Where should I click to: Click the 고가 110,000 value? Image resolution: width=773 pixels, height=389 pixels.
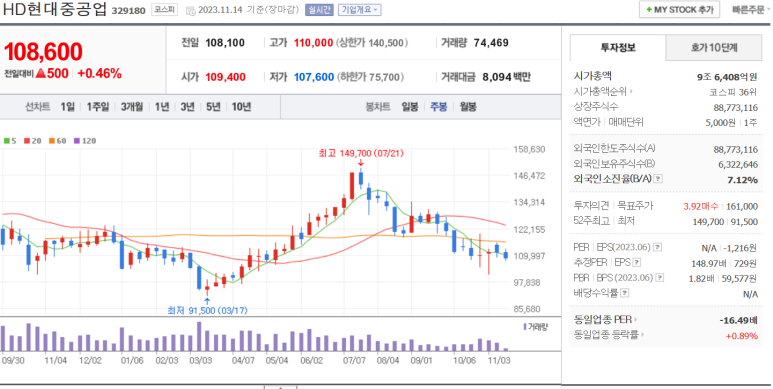tap(314, 43)
